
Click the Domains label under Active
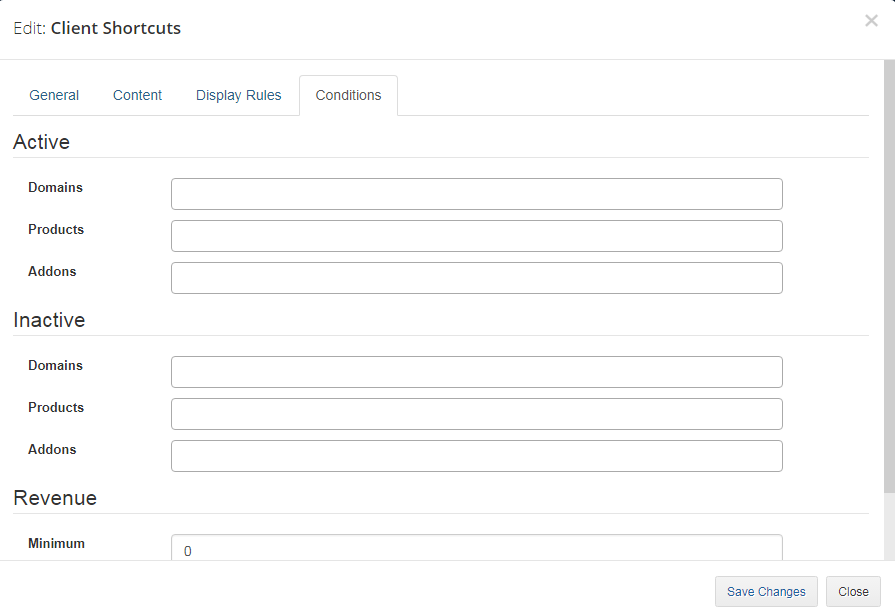(x=55, y=187)
